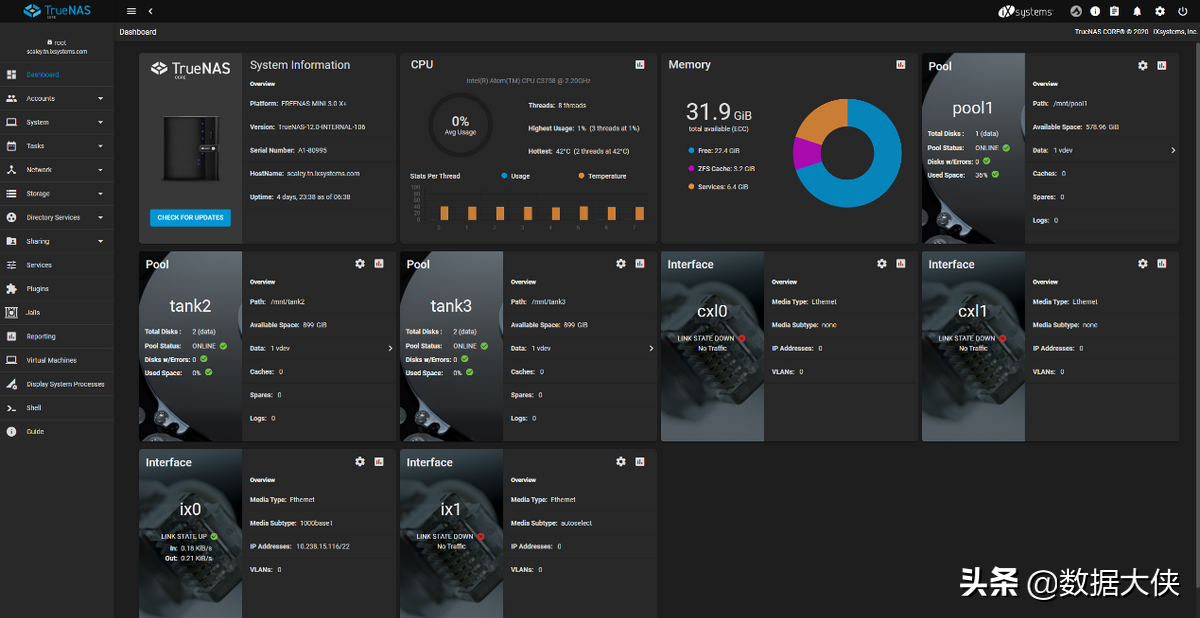
Task: Open Guide in the sidebar
Action: [57, 432]
